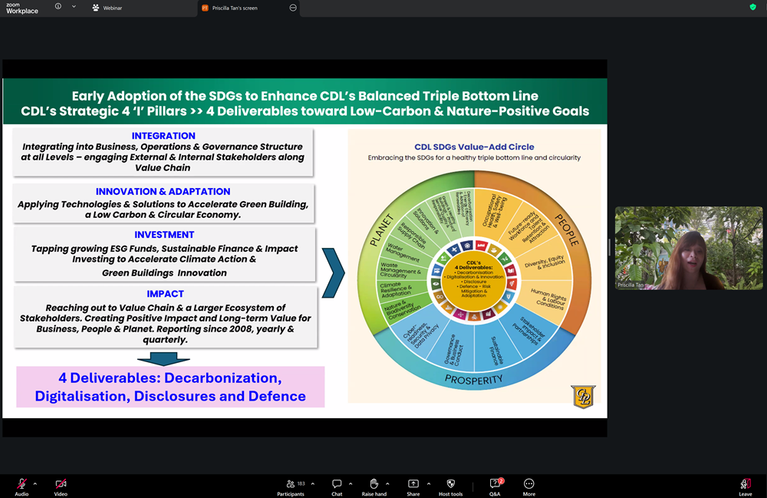Image resolution: width=767 pixels, height=498 pixels.
Task: Switch to the Webinar tab
Action: (107, 8)
